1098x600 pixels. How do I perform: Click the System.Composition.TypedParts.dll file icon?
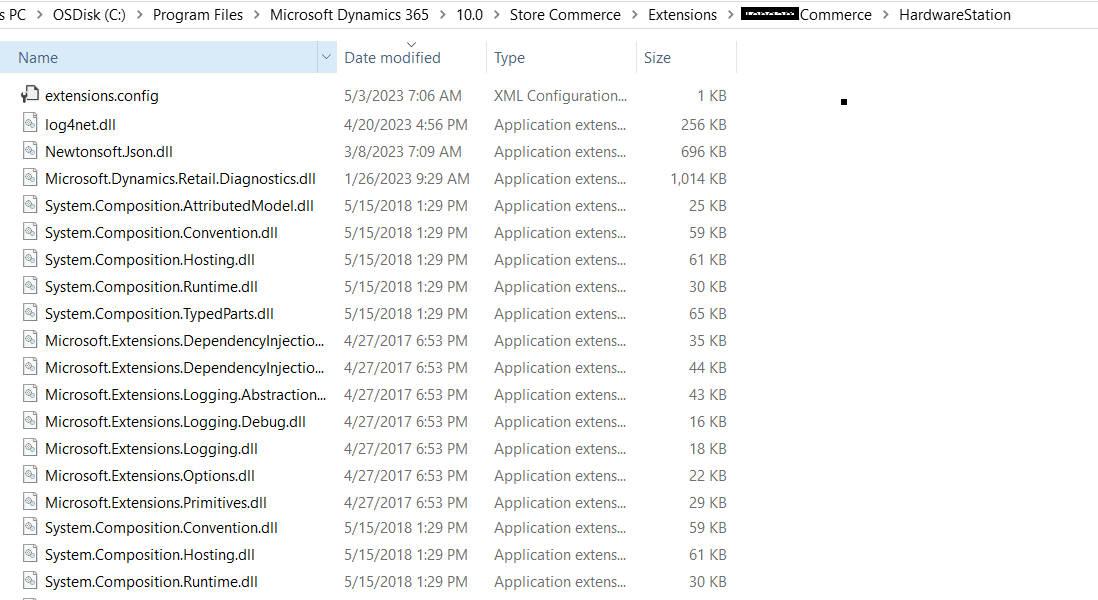(x=29, y=312)
